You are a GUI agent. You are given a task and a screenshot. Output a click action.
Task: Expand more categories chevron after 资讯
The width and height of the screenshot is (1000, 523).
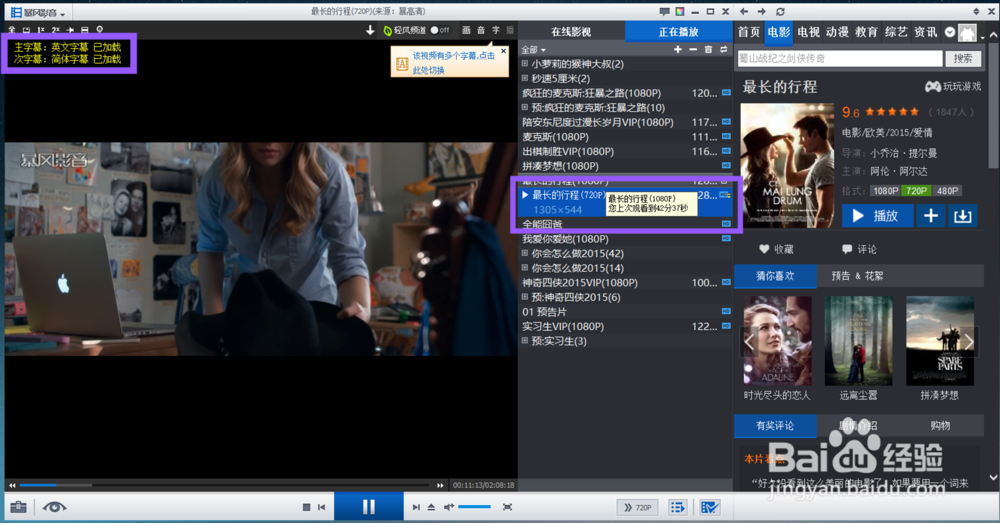[950, 32]
